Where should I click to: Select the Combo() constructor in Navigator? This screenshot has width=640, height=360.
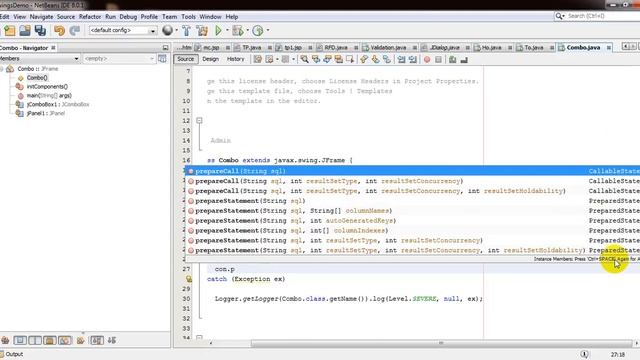[x=37, y=78]
